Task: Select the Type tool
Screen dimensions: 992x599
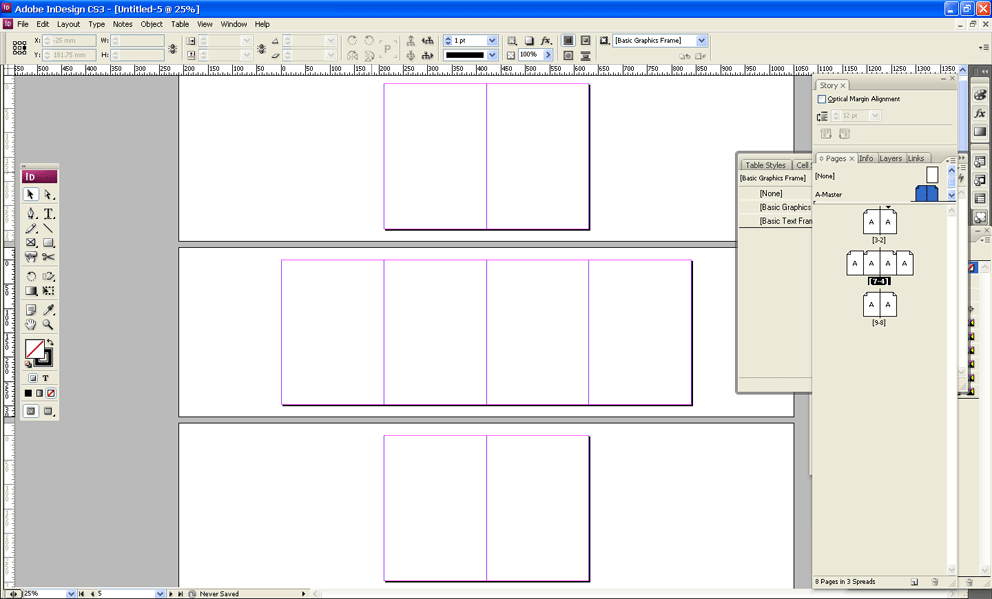Action: pyautogui.click(x=48, y=214)
